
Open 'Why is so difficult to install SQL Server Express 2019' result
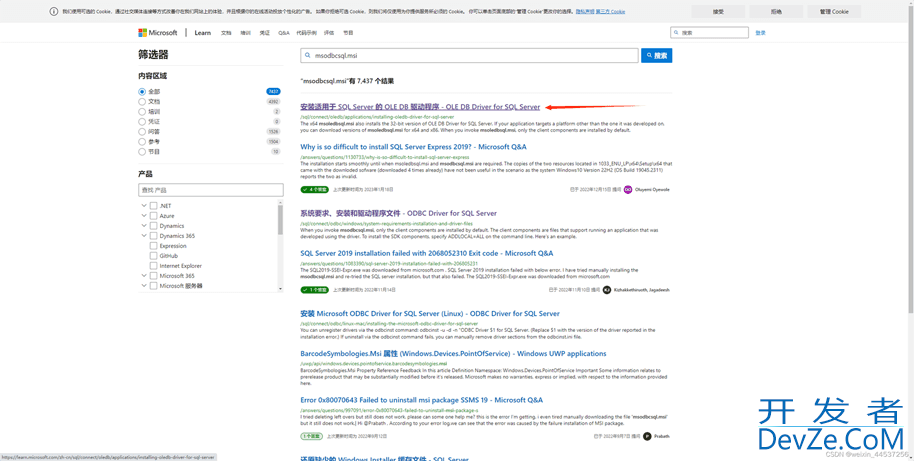pyautogui.click(x=413, y=147)
